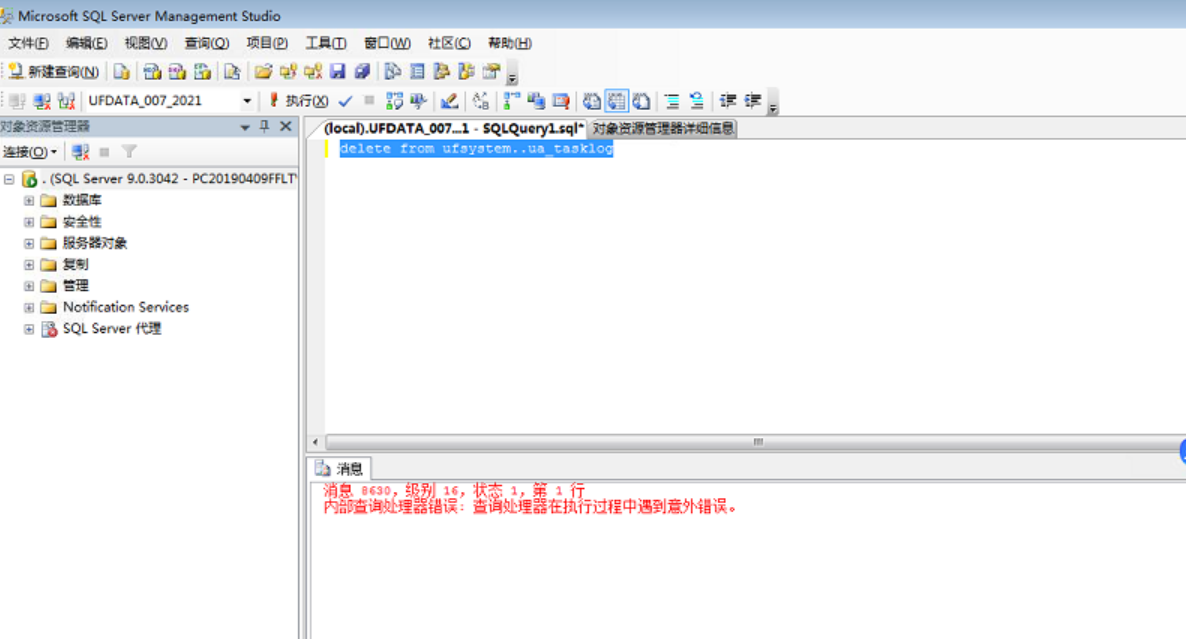Click the Comment Out Selected Lines icon
Viewport: 1186px width, 639px height.
pyautogui.click(x=672, y=101)
